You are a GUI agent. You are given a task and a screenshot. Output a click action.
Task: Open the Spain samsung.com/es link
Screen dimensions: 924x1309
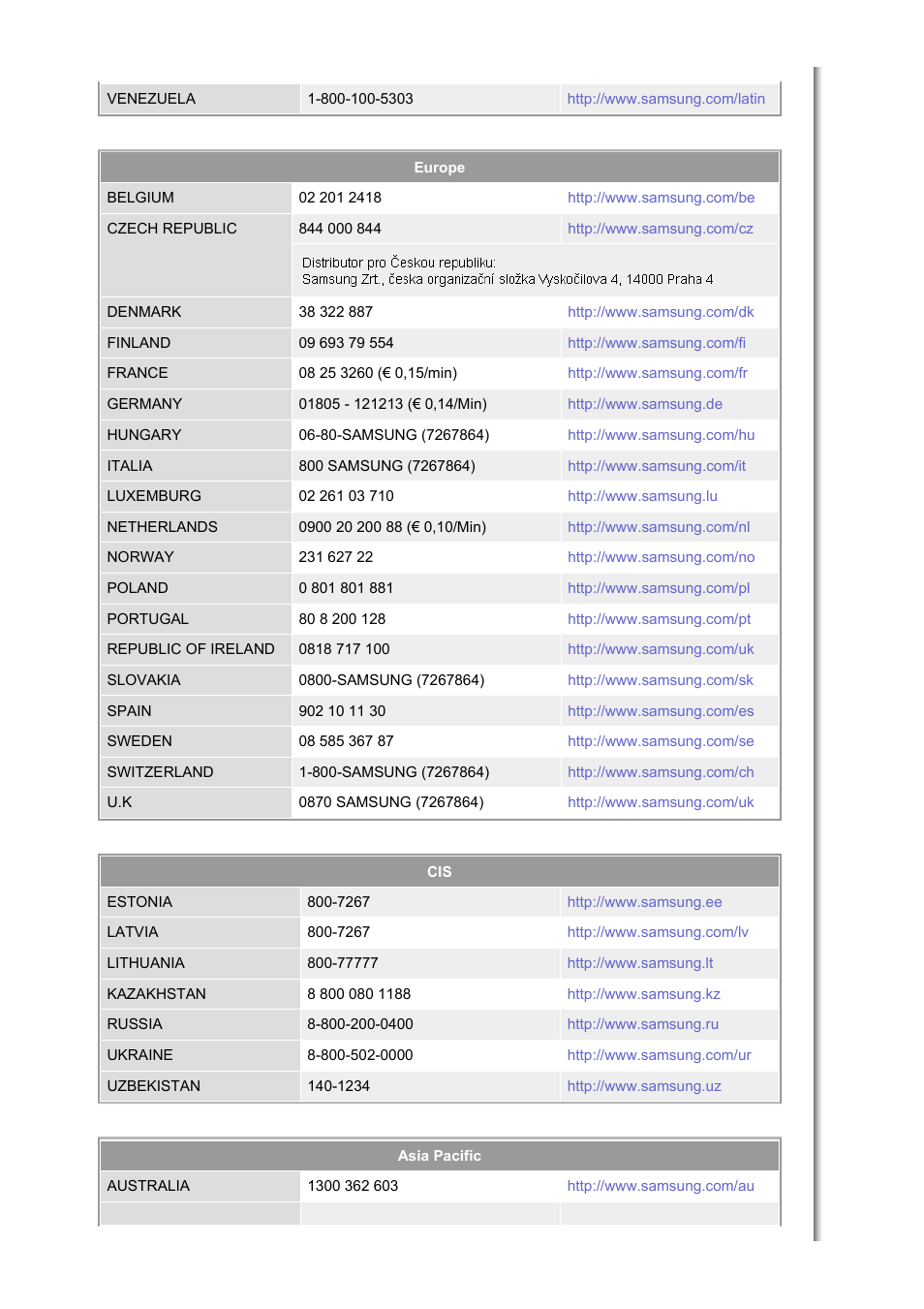[x=661, y=711]
